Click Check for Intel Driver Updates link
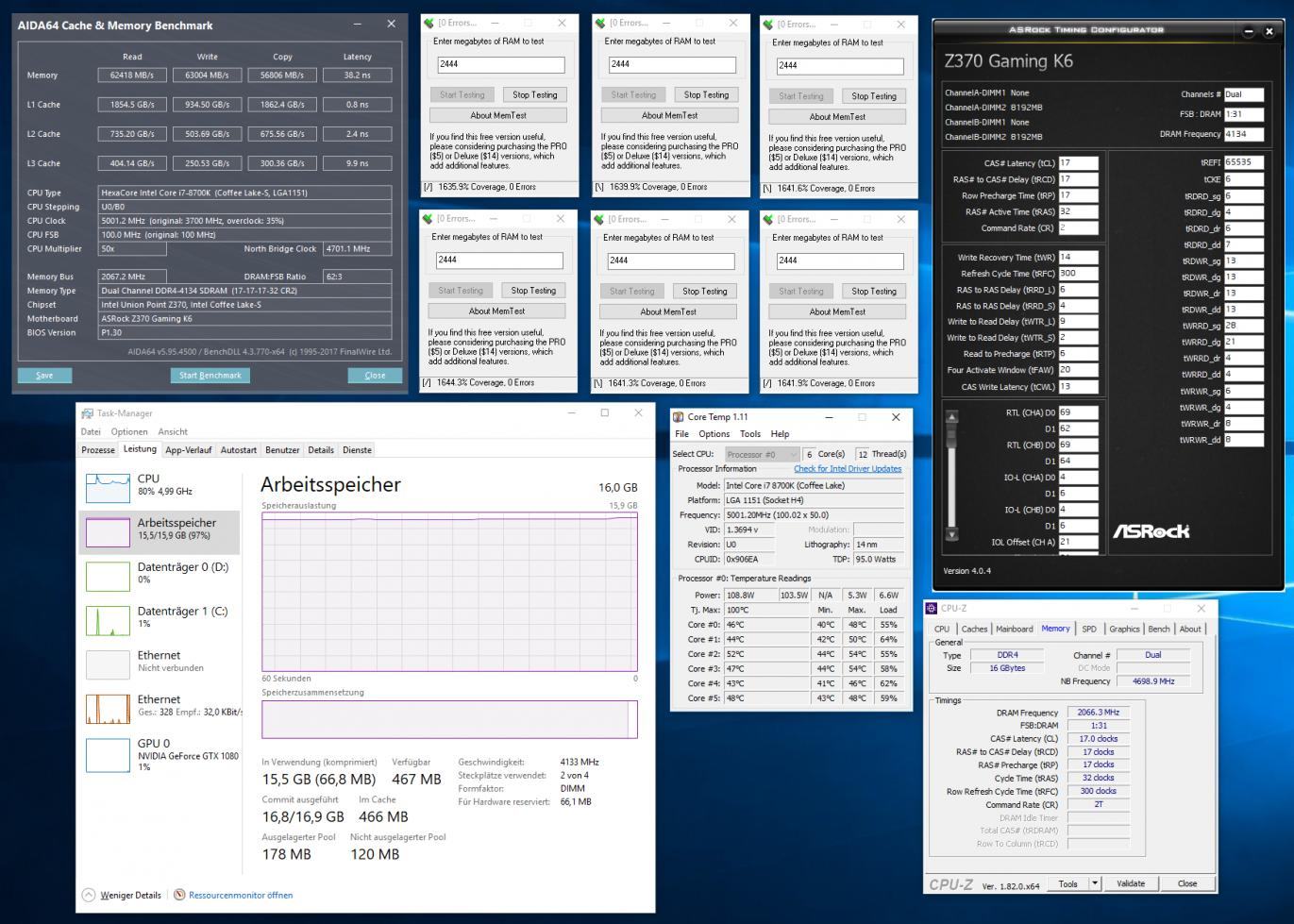1294x924 pixels. coord(848,469)
